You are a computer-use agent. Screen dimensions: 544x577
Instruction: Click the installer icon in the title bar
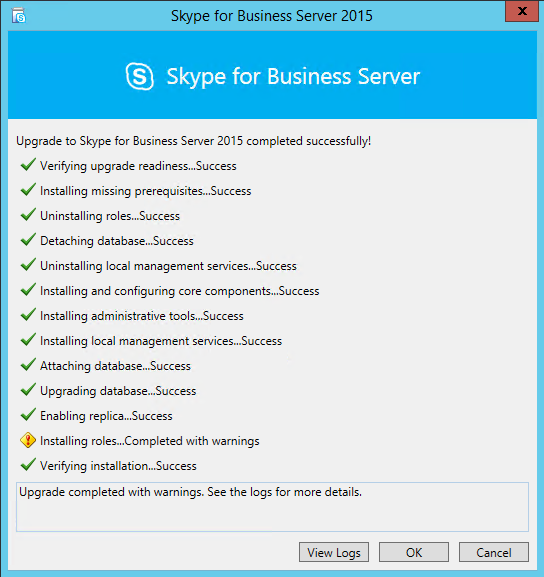(x=18, y=16)
